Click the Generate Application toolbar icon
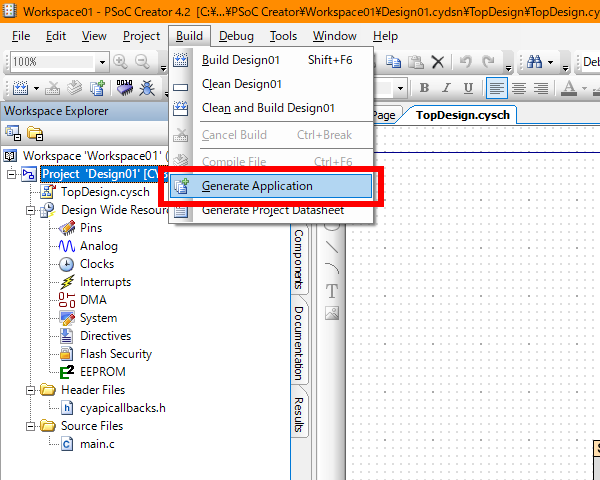Viewport: 600px width, 480px height. pyautogui.click(x=97, y=88)
